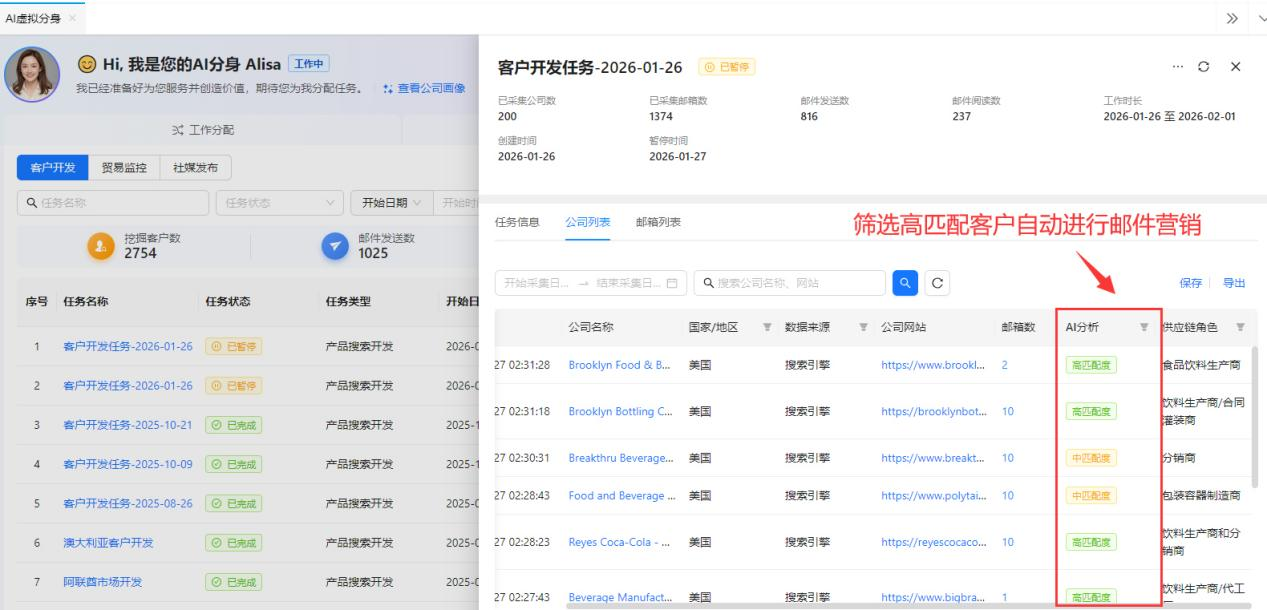Filter the AI分析 column

coord(1144,327)
